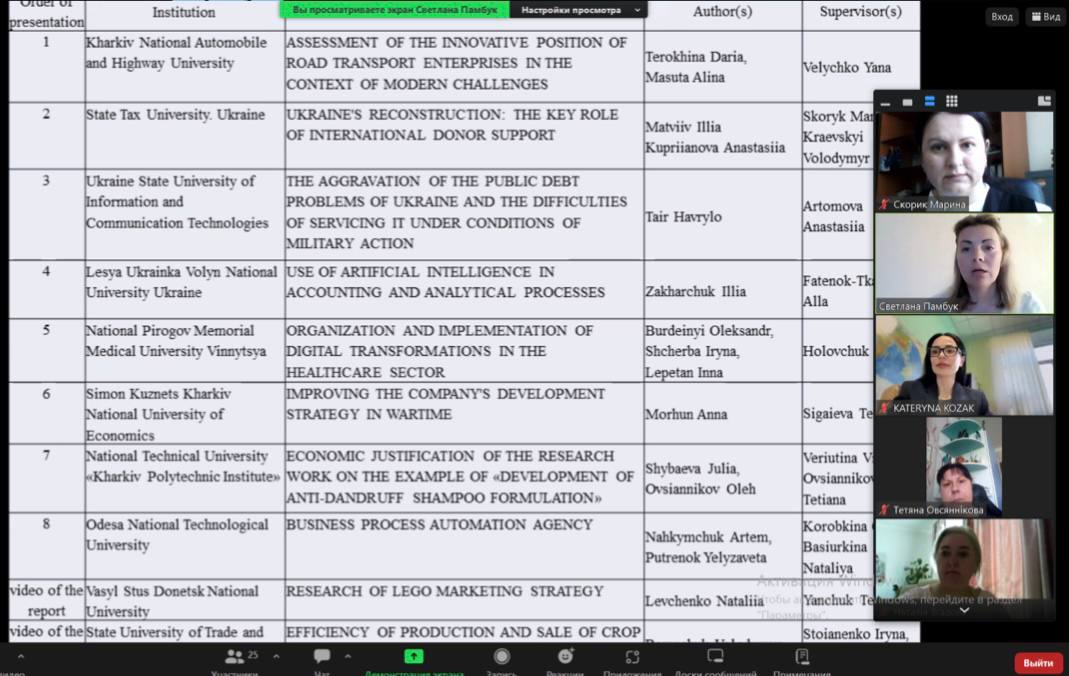Click 'National Pirogov Memorial Medical University Vinnytsya' cell

click(184, 350)
